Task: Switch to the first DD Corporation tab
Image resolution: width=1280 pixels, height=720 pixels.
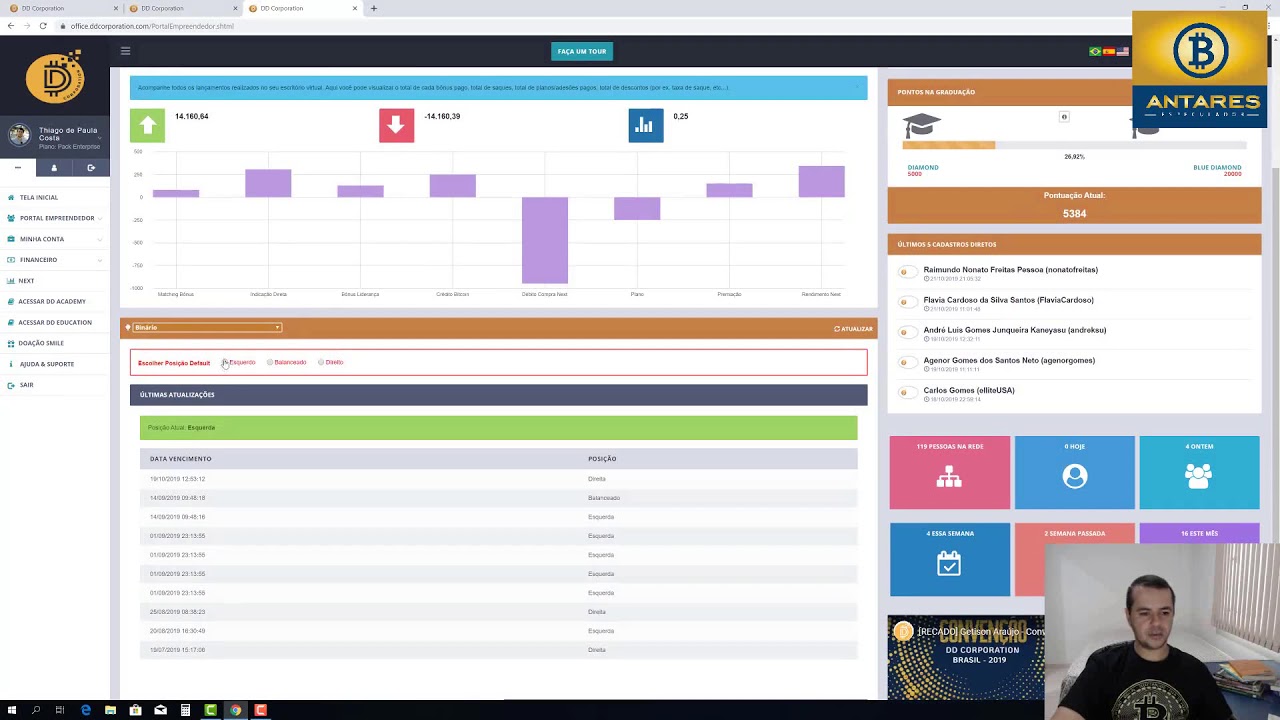Action: pyautogui.click(x=60, y=8)
